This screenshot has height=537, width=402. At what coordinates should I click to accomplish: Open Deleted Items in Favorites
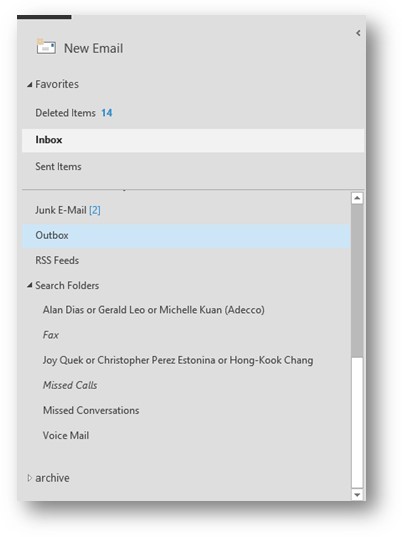point(74,113)
